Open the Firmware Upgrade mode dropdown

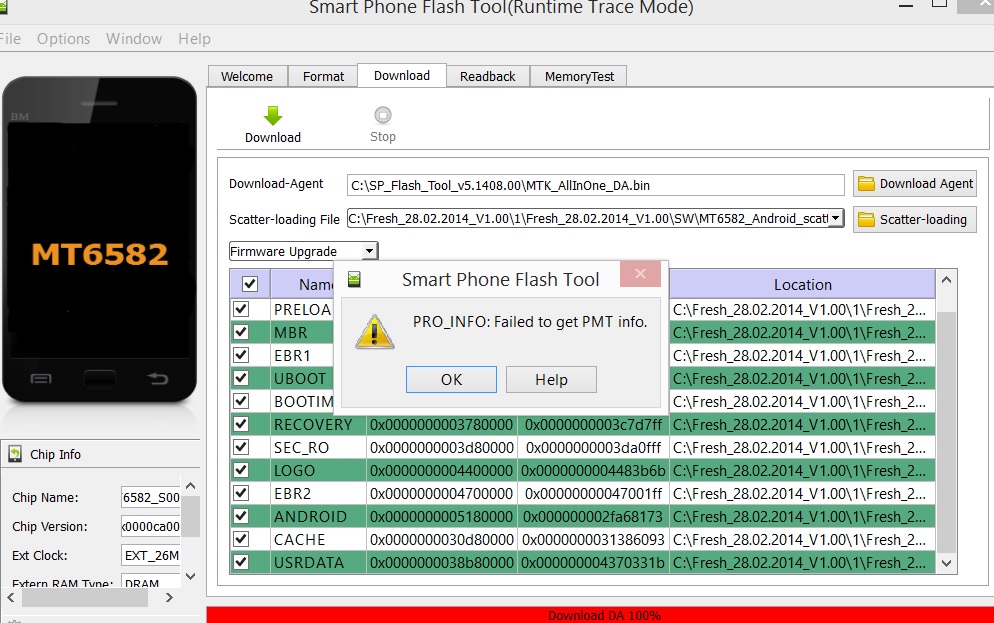pyautogui.click(x=369, y=251)
